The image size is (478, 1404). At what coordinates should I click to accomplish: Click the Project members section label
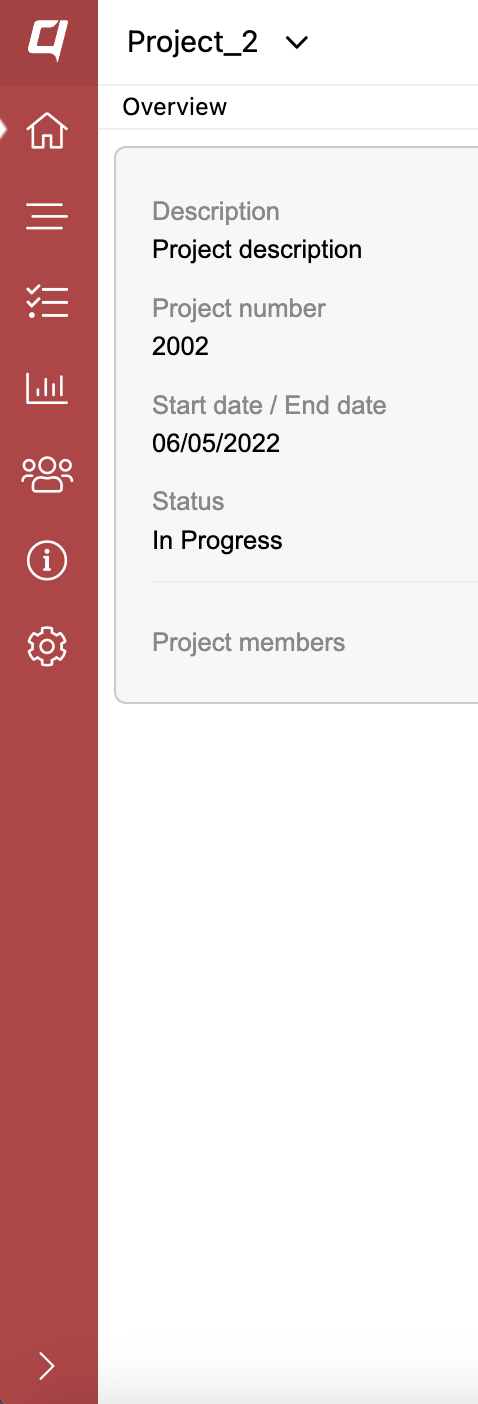(248, 642)
